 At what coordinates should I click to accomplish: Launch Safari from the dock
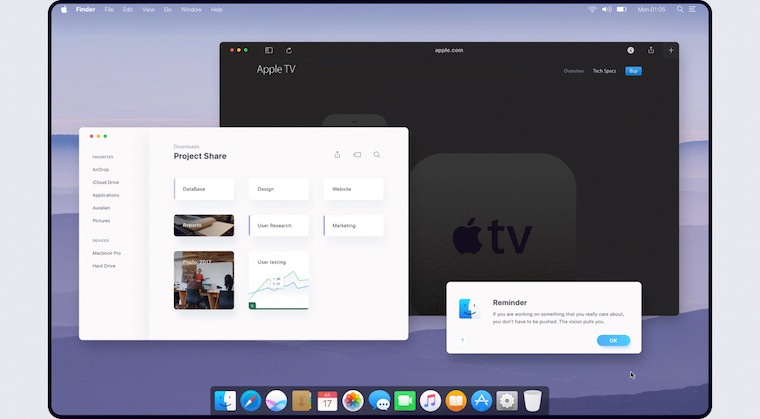(x=251, y=401)
